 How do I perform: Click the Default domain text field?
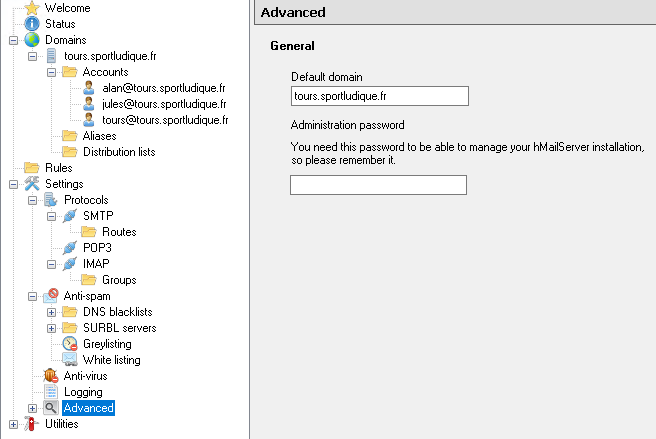378,96
